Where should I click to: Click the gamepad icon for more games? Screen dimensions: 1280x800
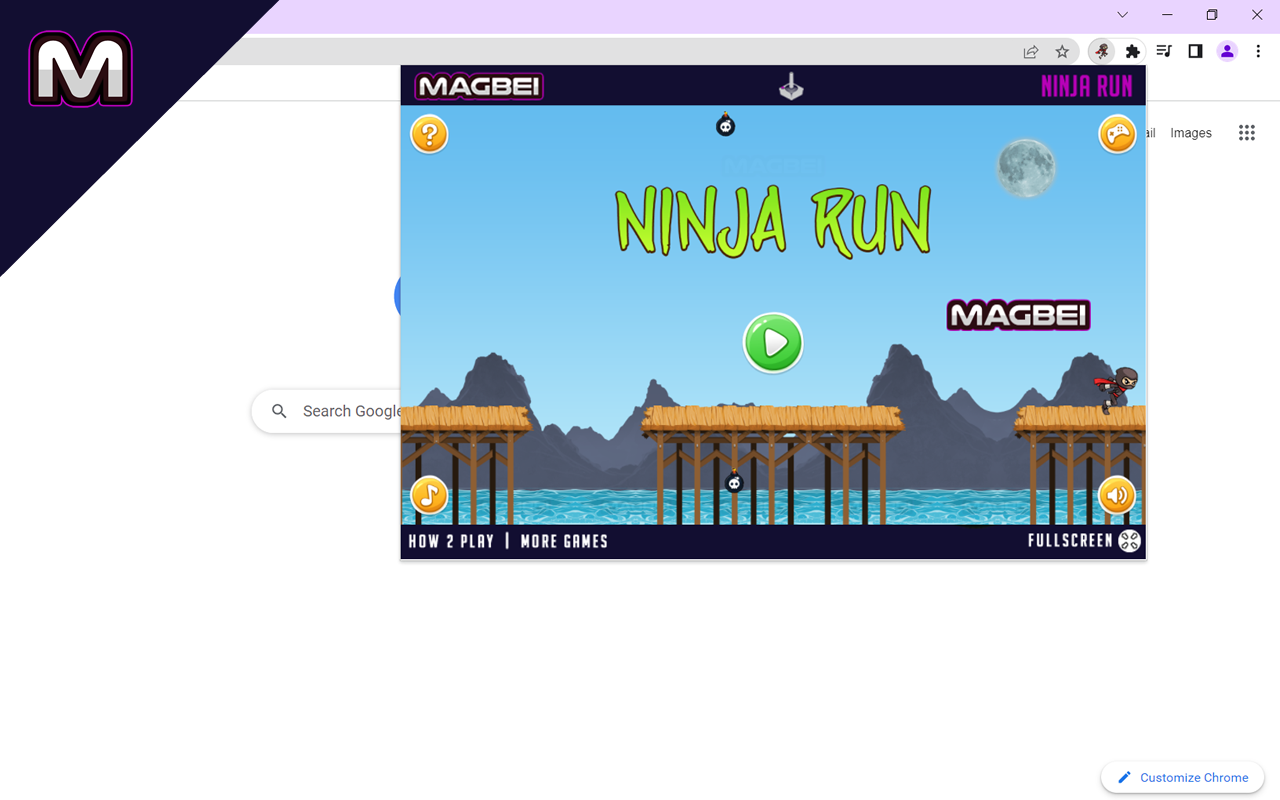pyautogui.click(x=1117, y=133)
